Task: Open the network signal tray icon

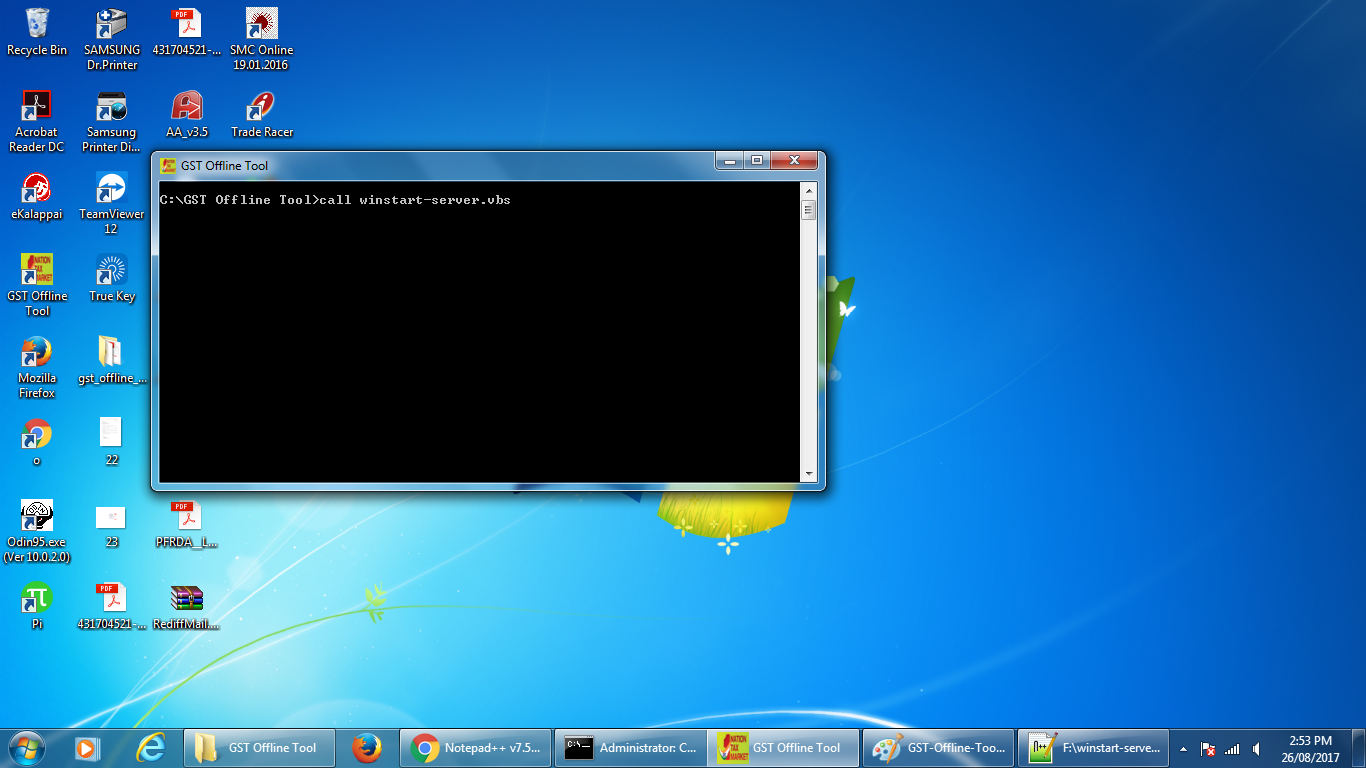Action: coord(1232,748)
